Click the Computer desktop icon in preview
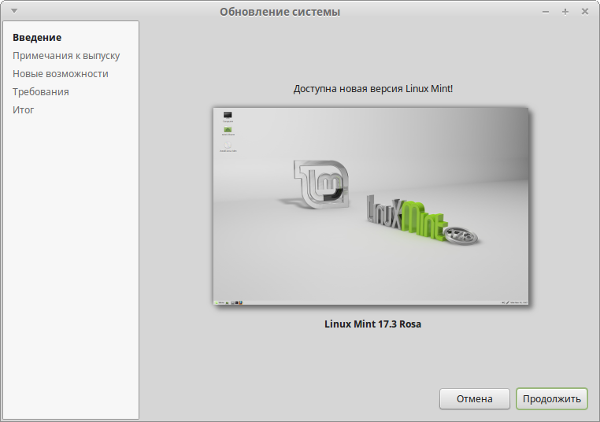The width and height of the screenshot is (600, 422). tap(228, 116)
